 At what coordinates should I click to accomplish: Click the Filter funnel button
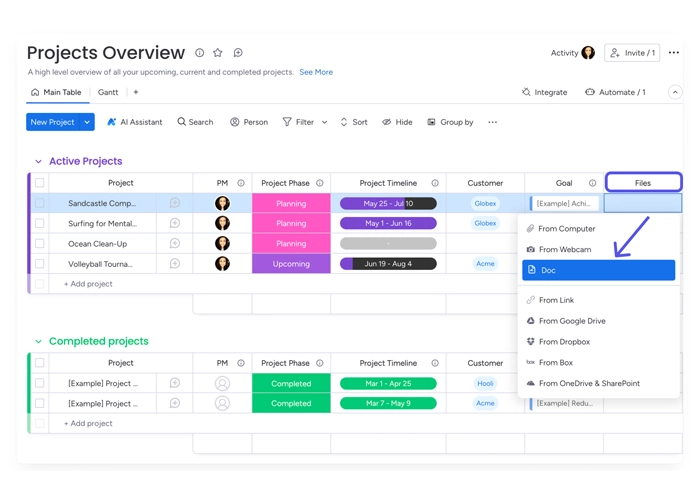pyautogui.click(x=298, y=122)
